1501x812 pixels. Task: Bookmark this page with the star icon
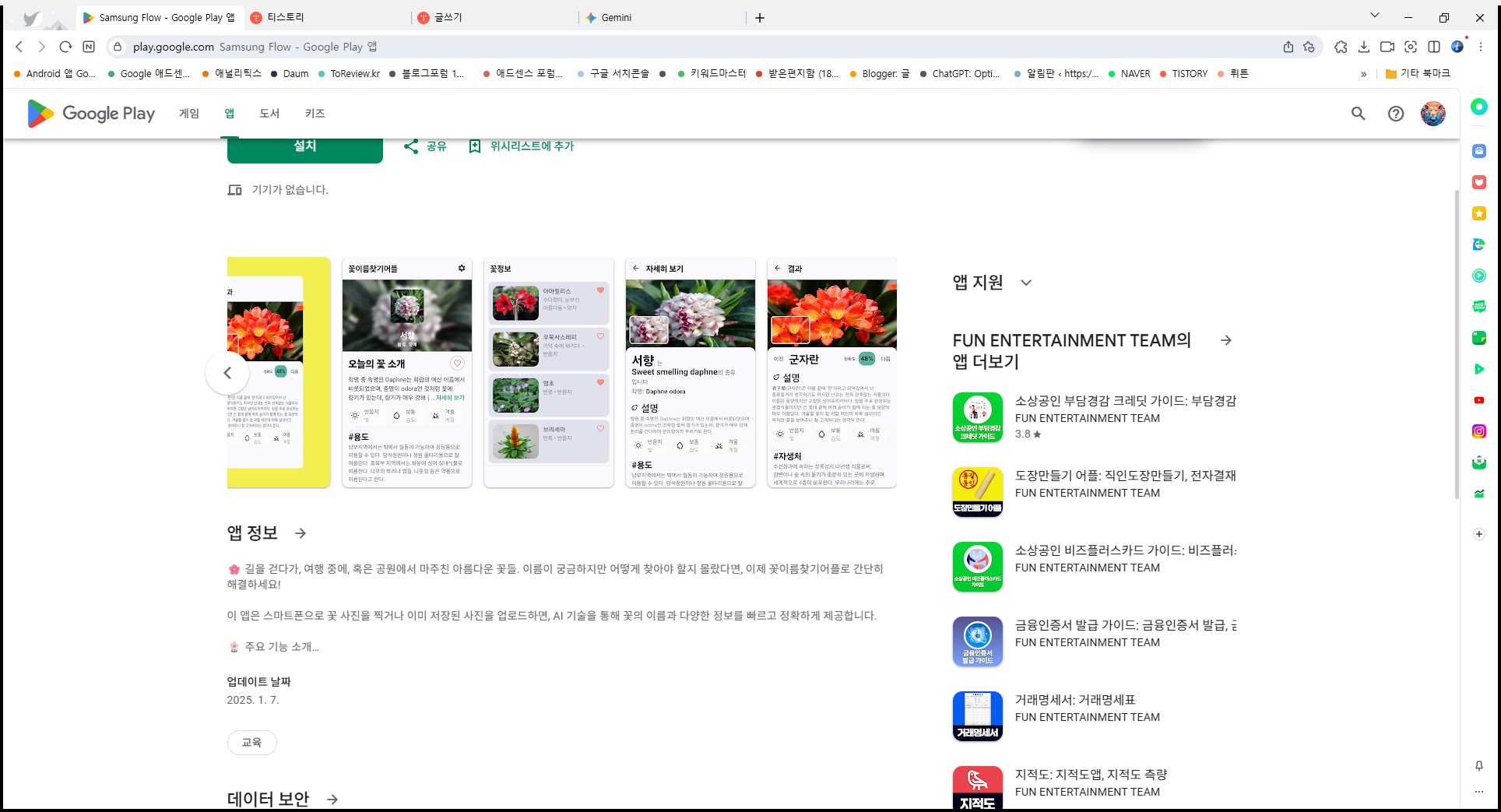coord(1309,47)
